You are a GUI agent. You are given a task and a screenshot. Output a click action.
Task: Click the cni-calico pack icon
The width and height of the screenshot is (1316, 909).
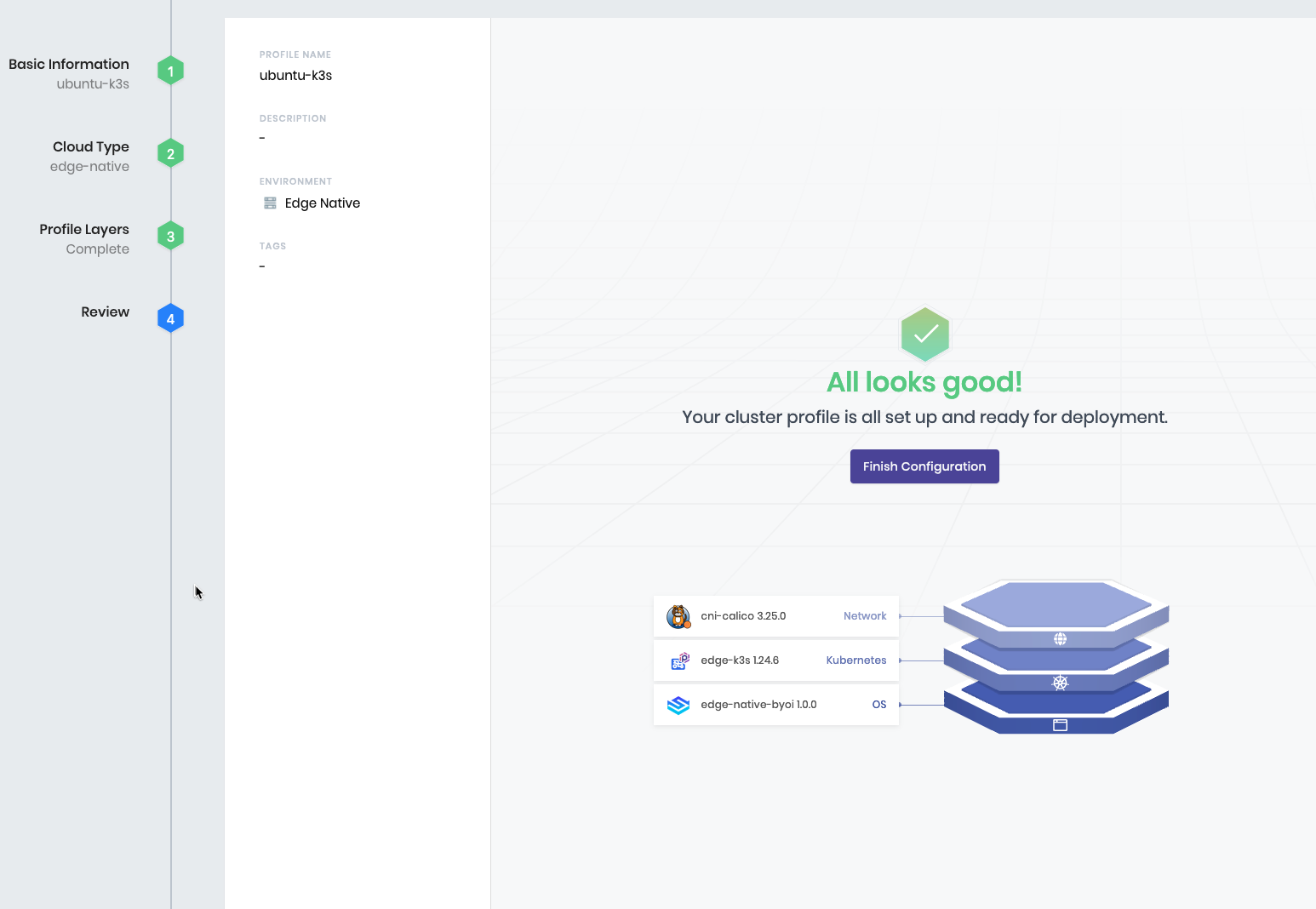tap(678, 616)
